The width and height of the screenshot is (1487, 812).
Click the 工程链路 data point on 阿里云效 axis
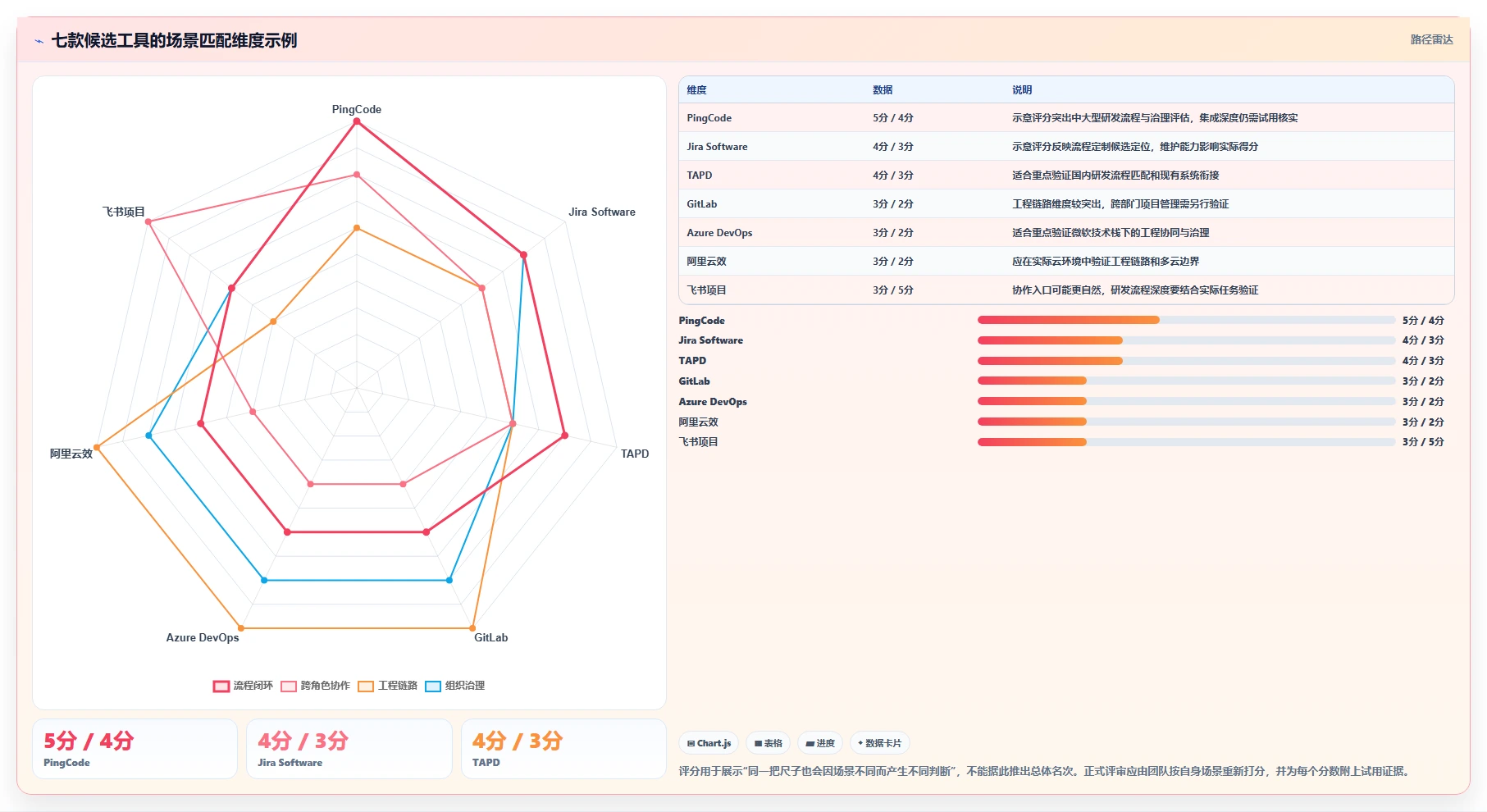tap(97, 448)
